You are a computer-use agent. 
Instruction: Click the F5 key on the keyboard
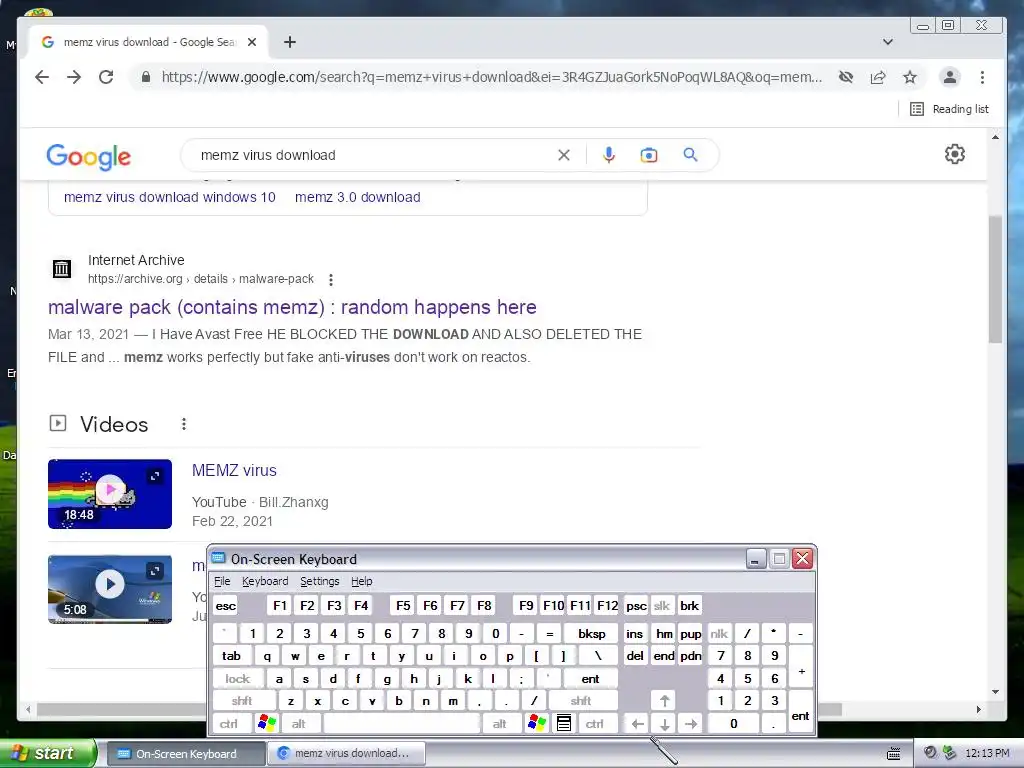tap(403, 606)
